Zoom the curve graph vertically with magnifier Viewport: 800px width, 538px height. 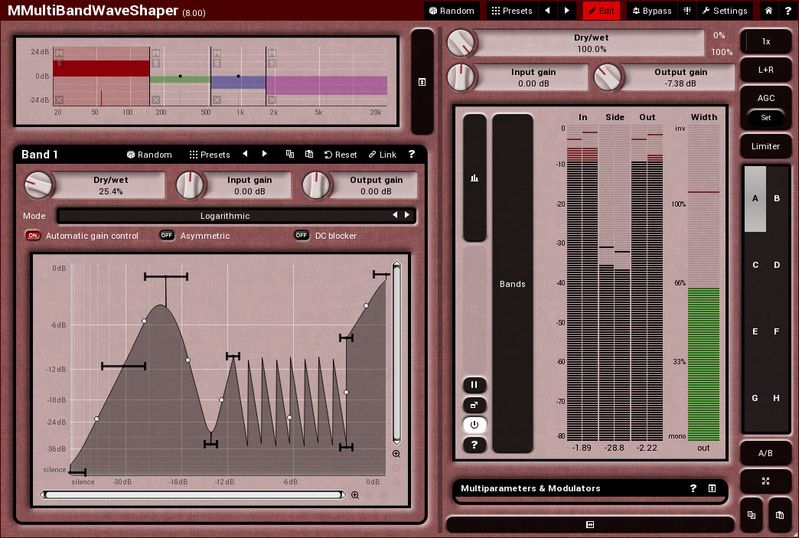click(x=396, y=453)
